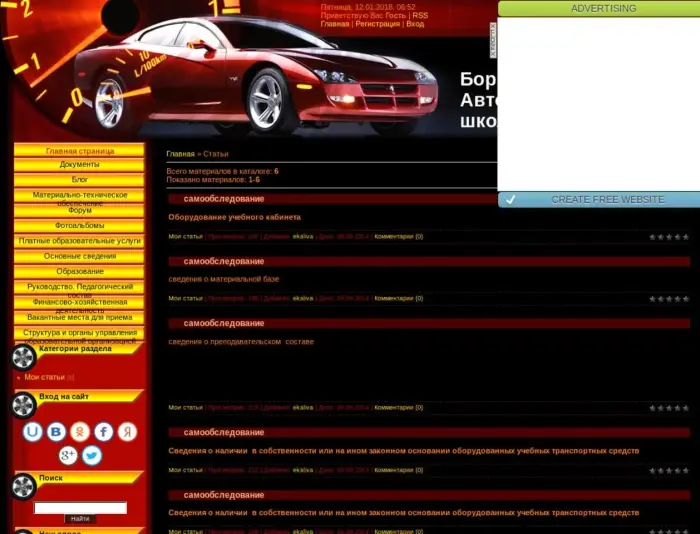The image size is (700, 534).
Task: Open the article Оборудование учебного кабинета
Action: (x=234, y=217)
